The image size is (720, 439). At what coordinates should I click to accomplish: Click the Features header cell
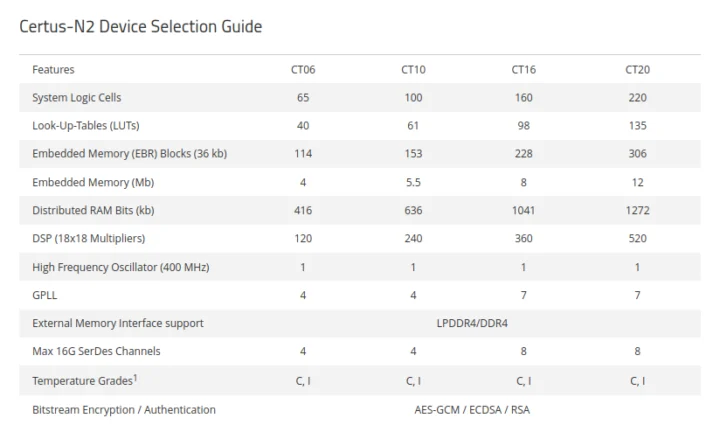(x=53, y=70)
